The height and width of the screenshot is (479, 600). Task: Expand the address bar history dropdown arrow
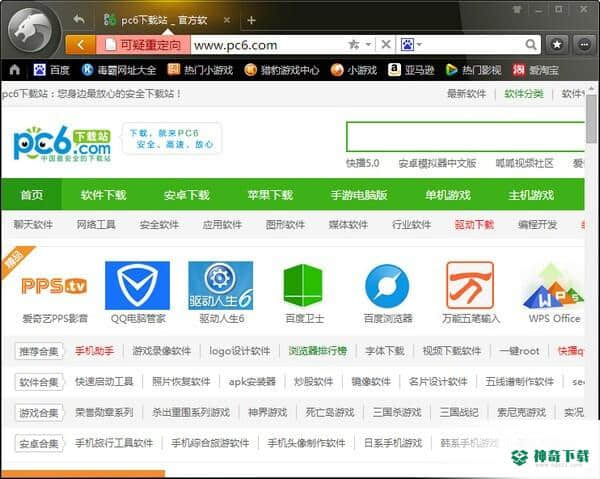[368, 45]
